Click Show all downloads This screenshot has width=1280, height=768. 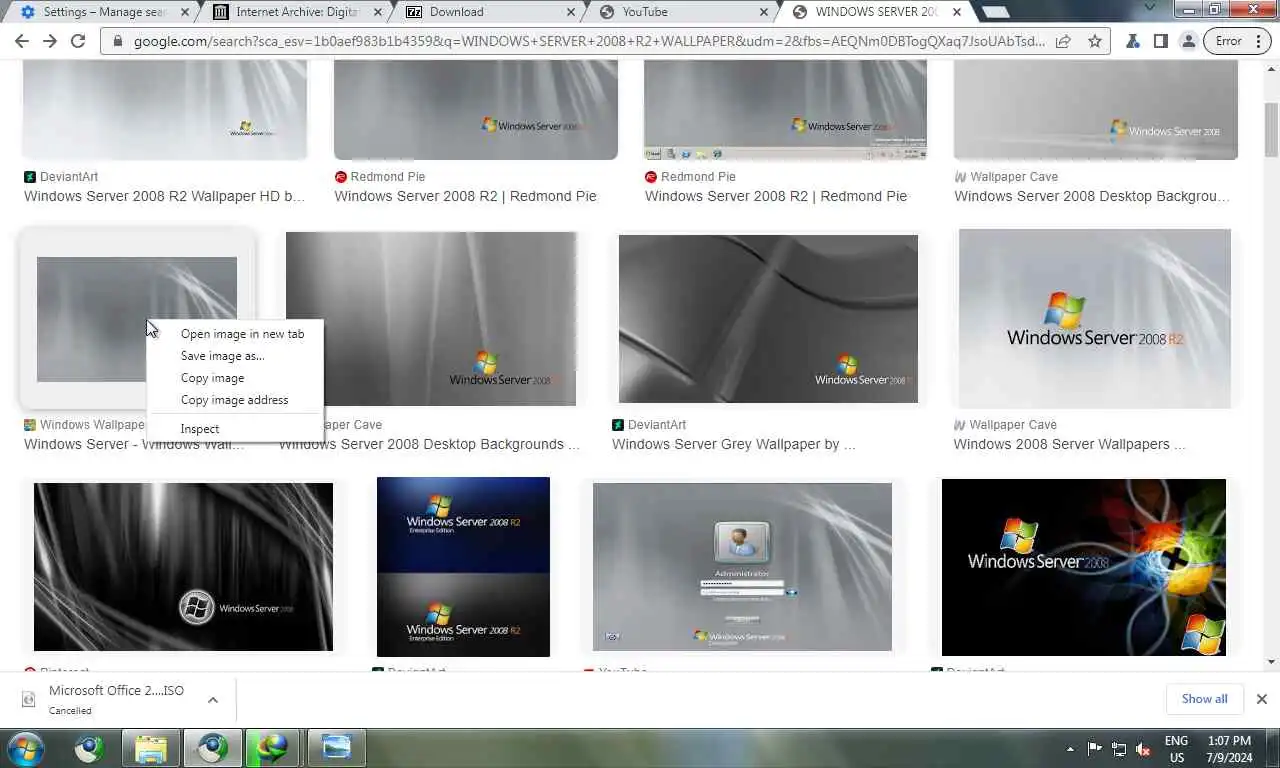point(1204,699)
